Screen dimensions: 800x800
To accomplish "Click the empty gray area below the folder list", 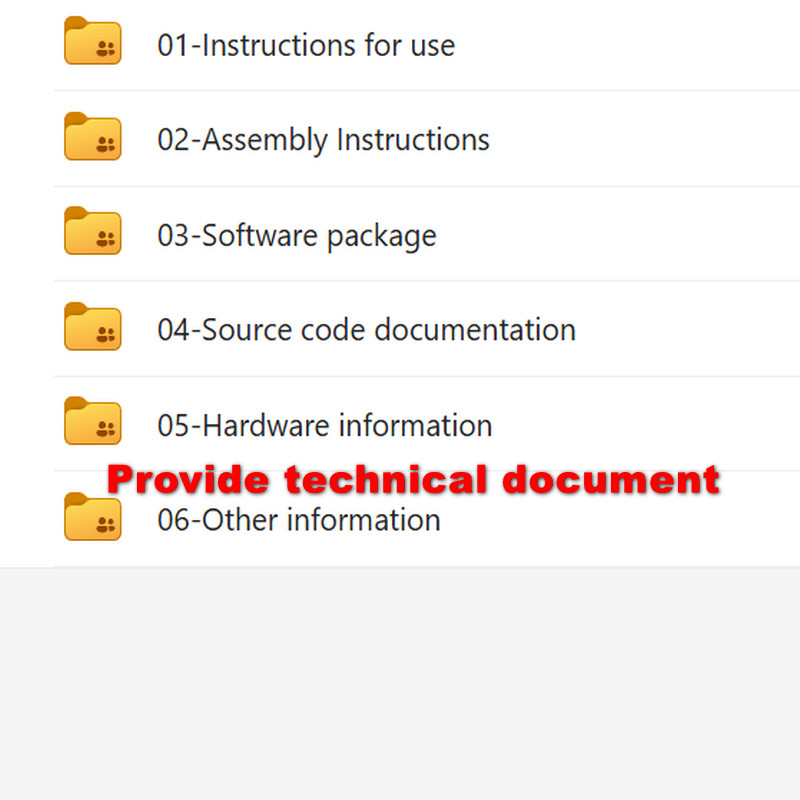I will 400,684.
